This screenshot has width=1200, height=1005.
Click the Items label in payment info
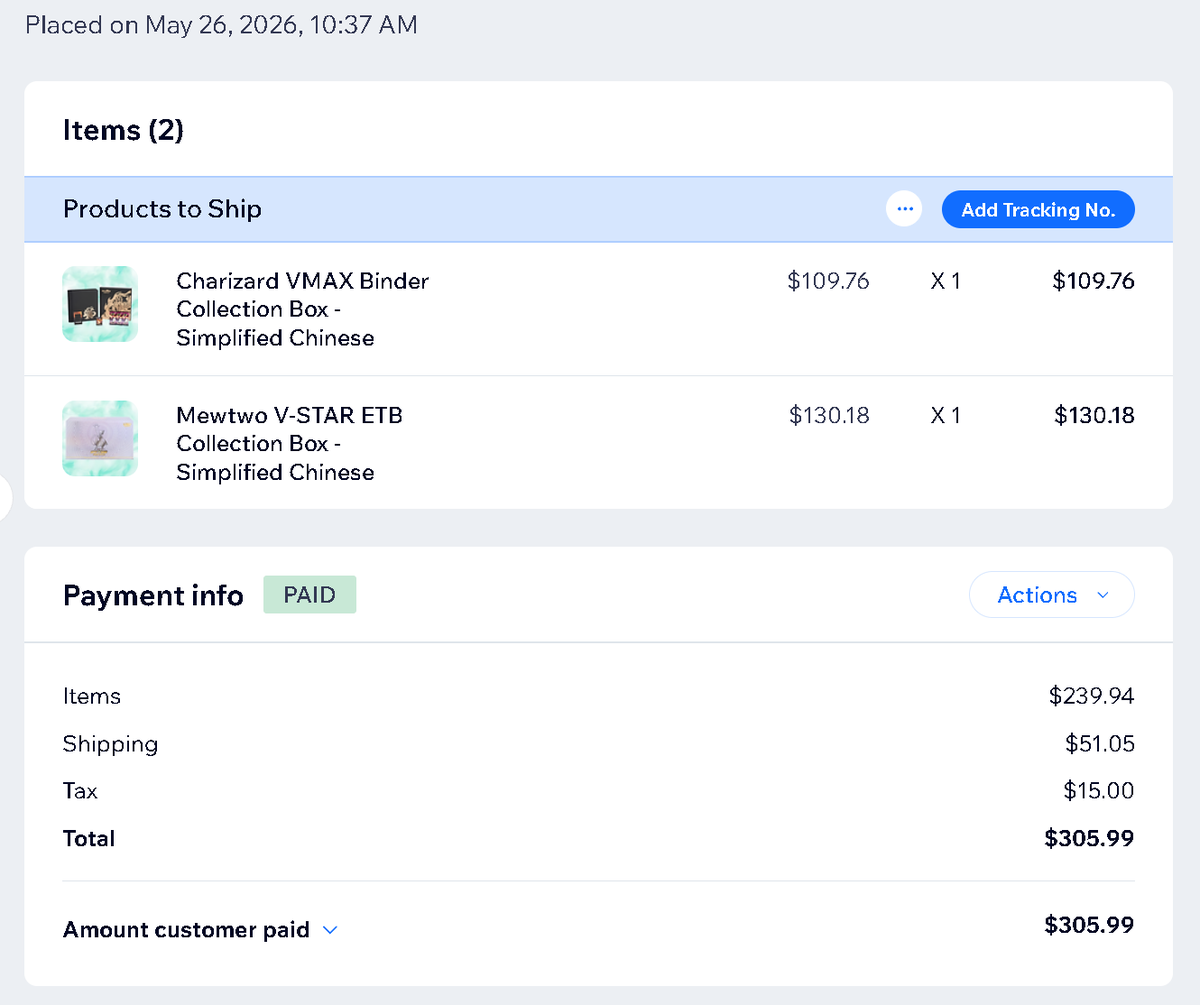click(91, 696)
